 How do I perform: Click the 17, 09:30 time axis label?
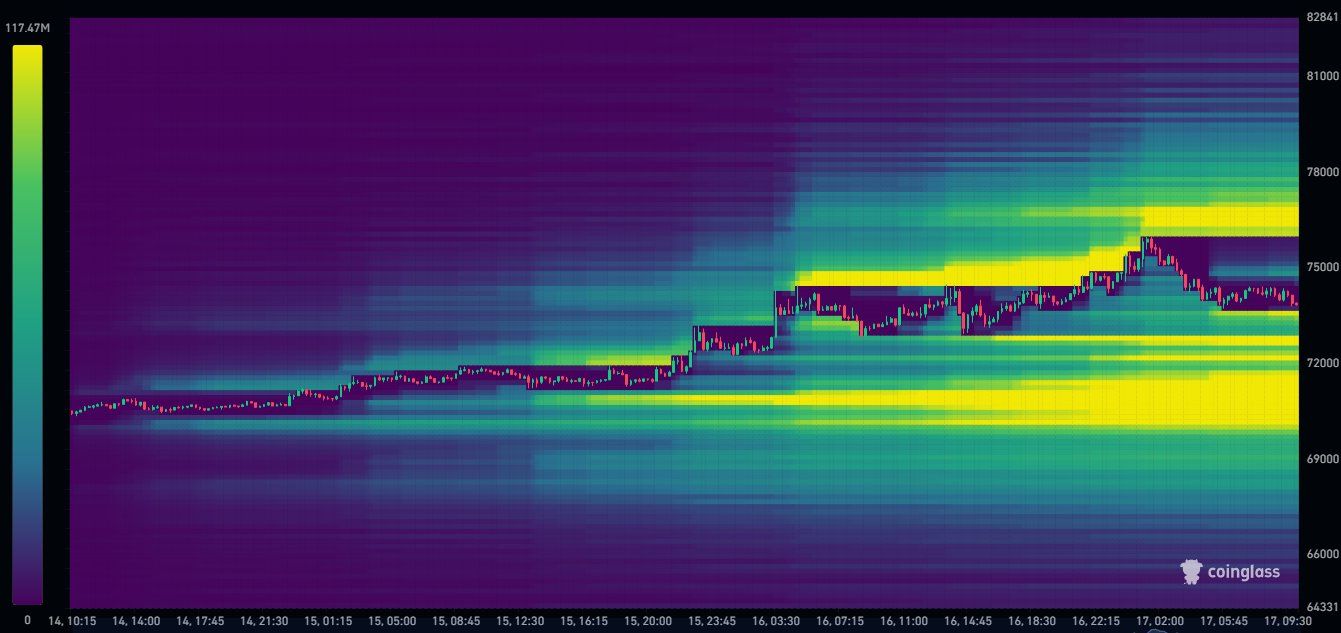pos(1288,621)
